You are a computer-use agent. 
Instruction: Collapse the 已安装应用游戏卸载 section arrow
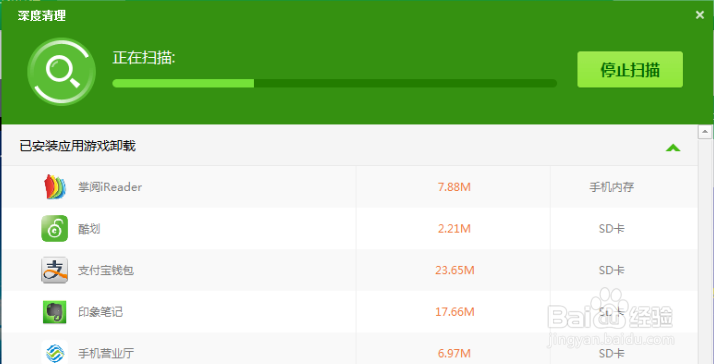(x=673, y=147)
